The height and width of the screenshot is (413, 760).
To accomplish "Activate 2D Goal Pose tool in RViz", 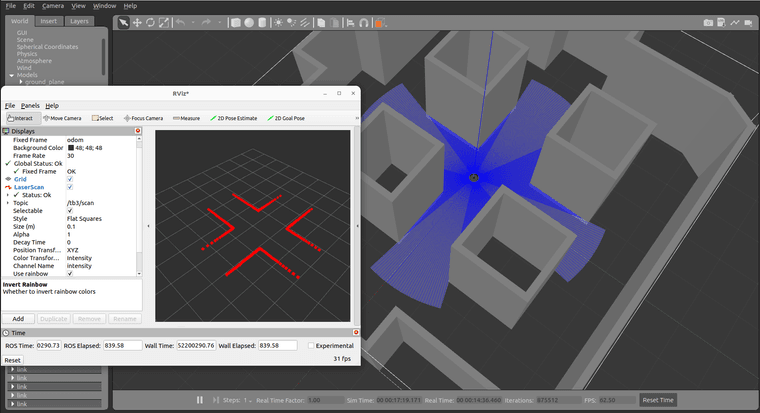I will coord(286,118).
